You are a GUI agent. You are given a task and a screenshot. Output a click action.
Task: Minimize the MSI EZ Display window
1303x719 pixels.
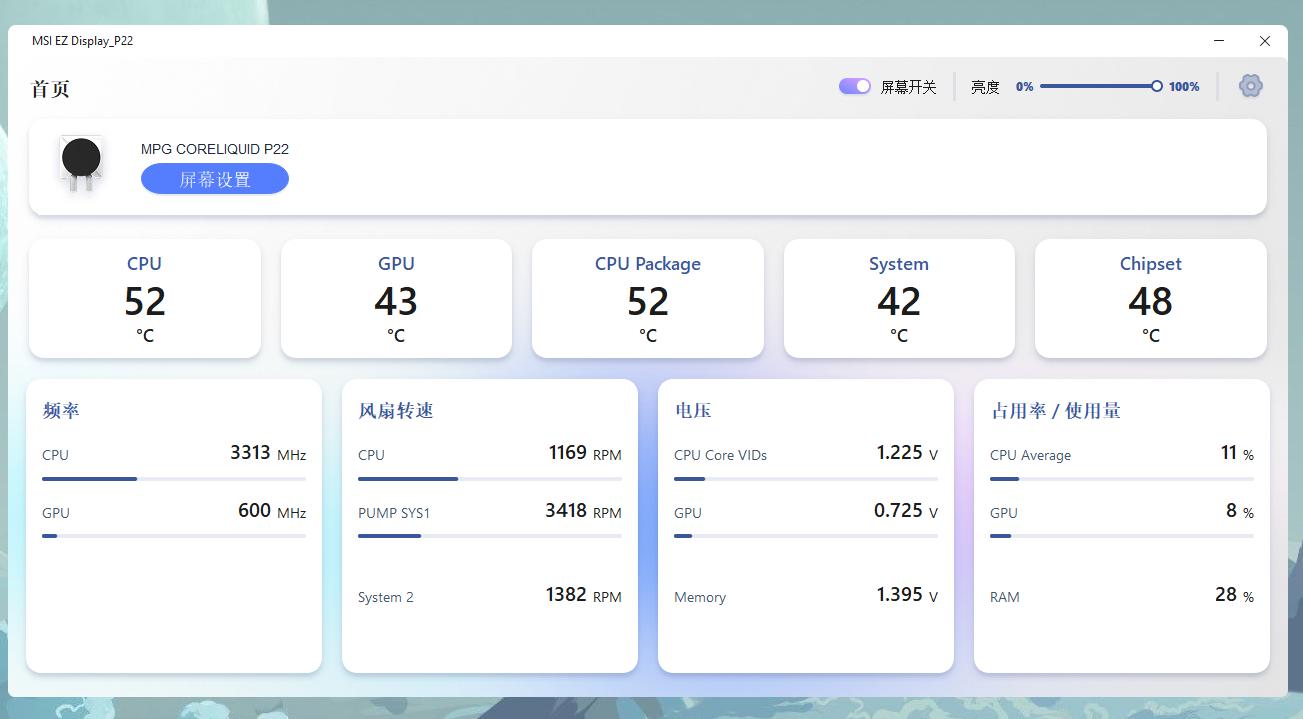(1220, 41)
